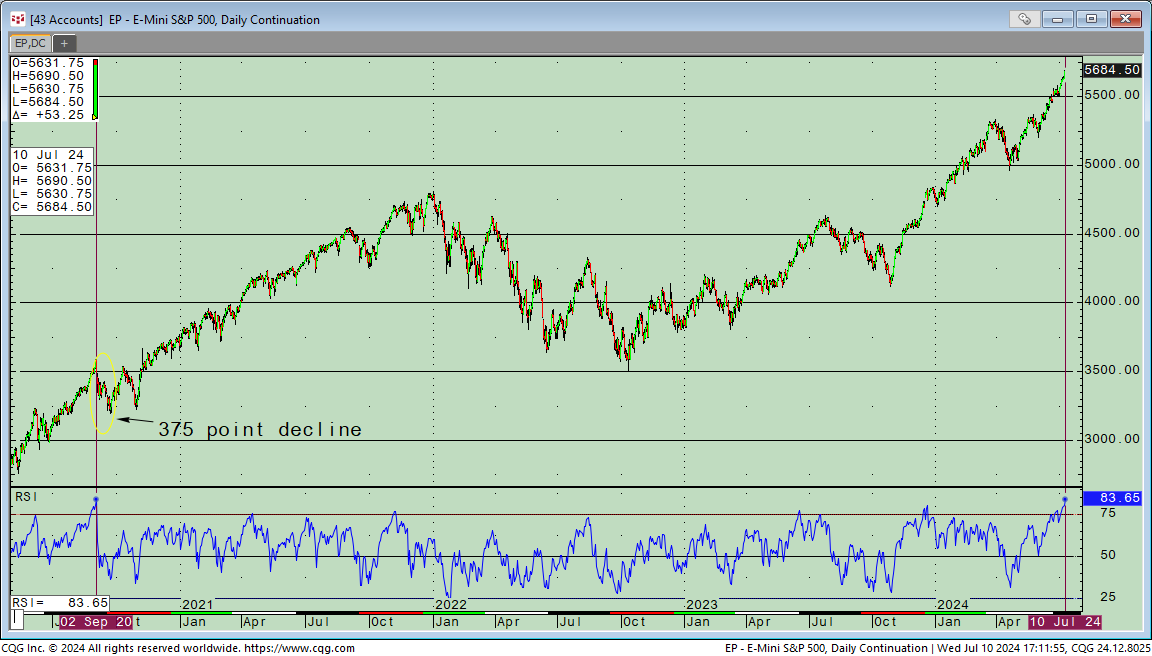The width and height of the screenshot is (1152, 656).
Task: Click the highlighted 10 Jul 24 date marker
Action: coord(1065,622)
